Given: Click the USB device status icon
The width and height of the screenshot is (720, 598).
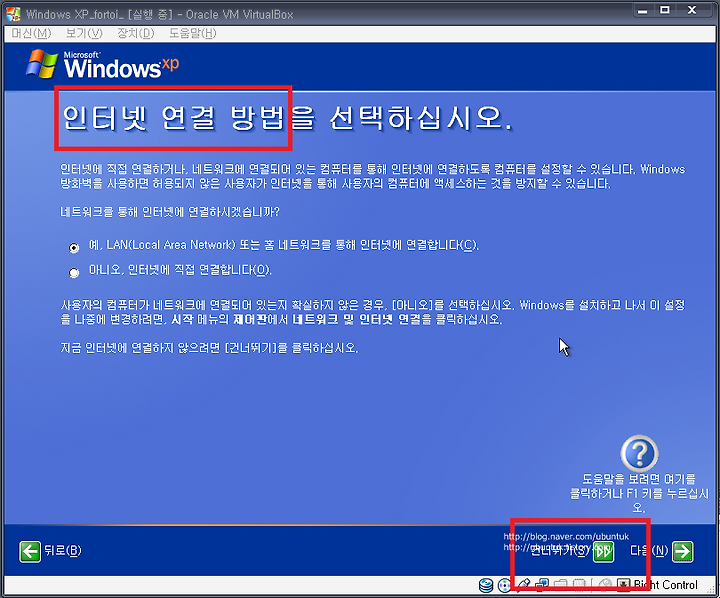Looking at the screenshot, I should click(x=524, y=585).
